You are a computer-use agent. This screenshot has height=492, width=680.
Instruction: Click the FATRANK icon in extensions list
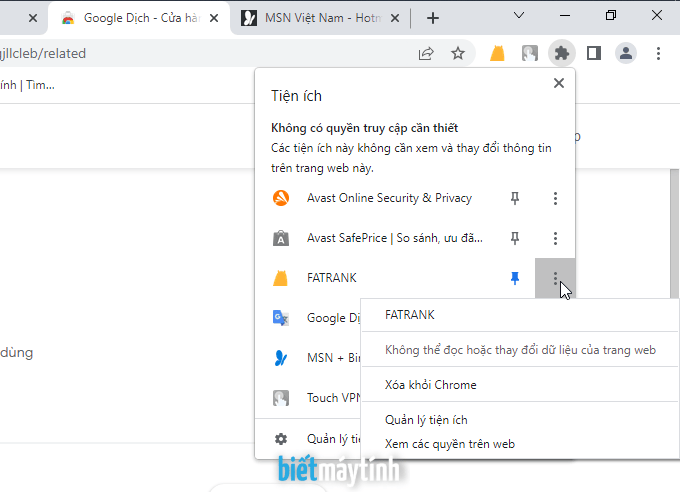[281, 278]
